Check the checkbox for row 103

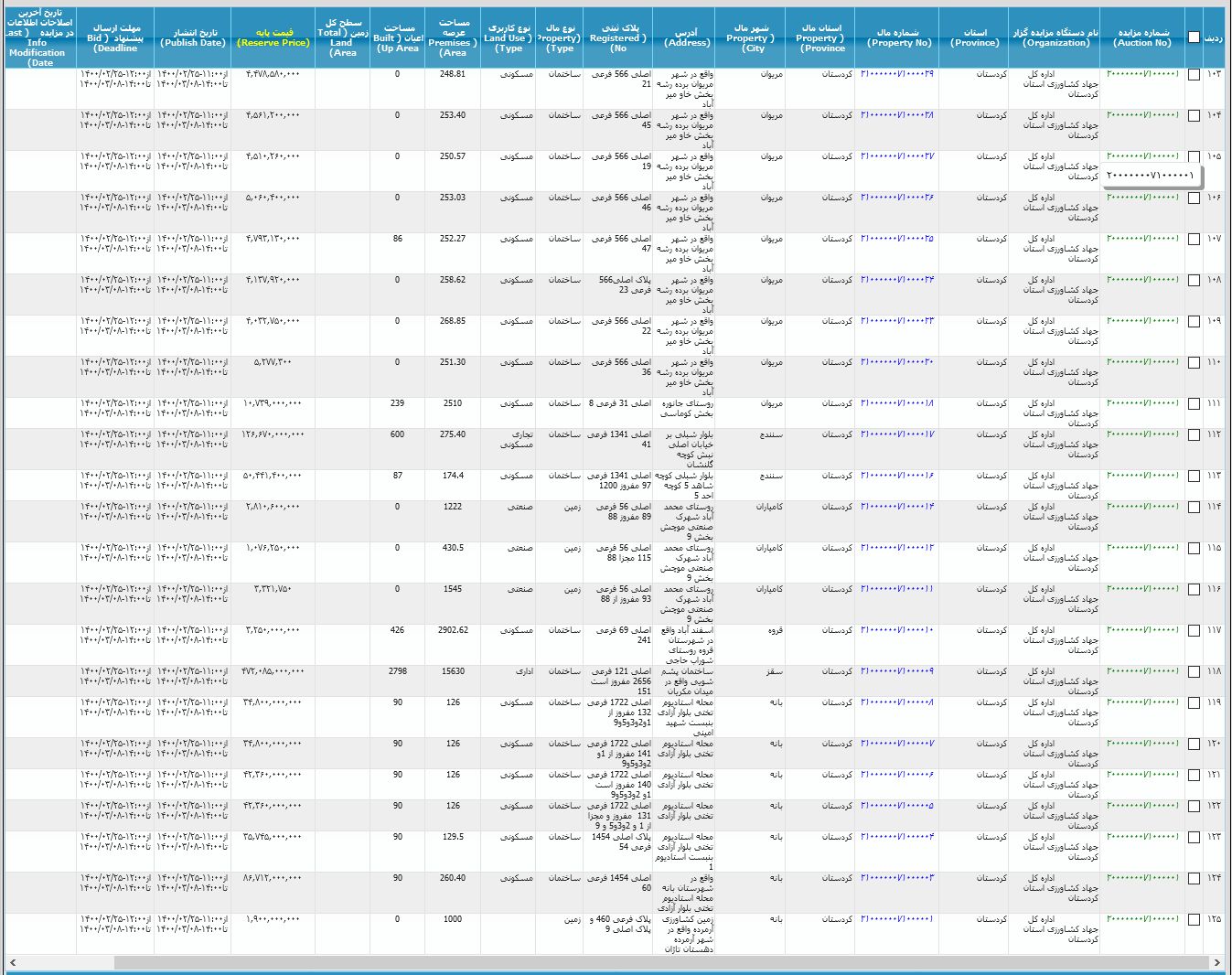tap(1194, 75)
